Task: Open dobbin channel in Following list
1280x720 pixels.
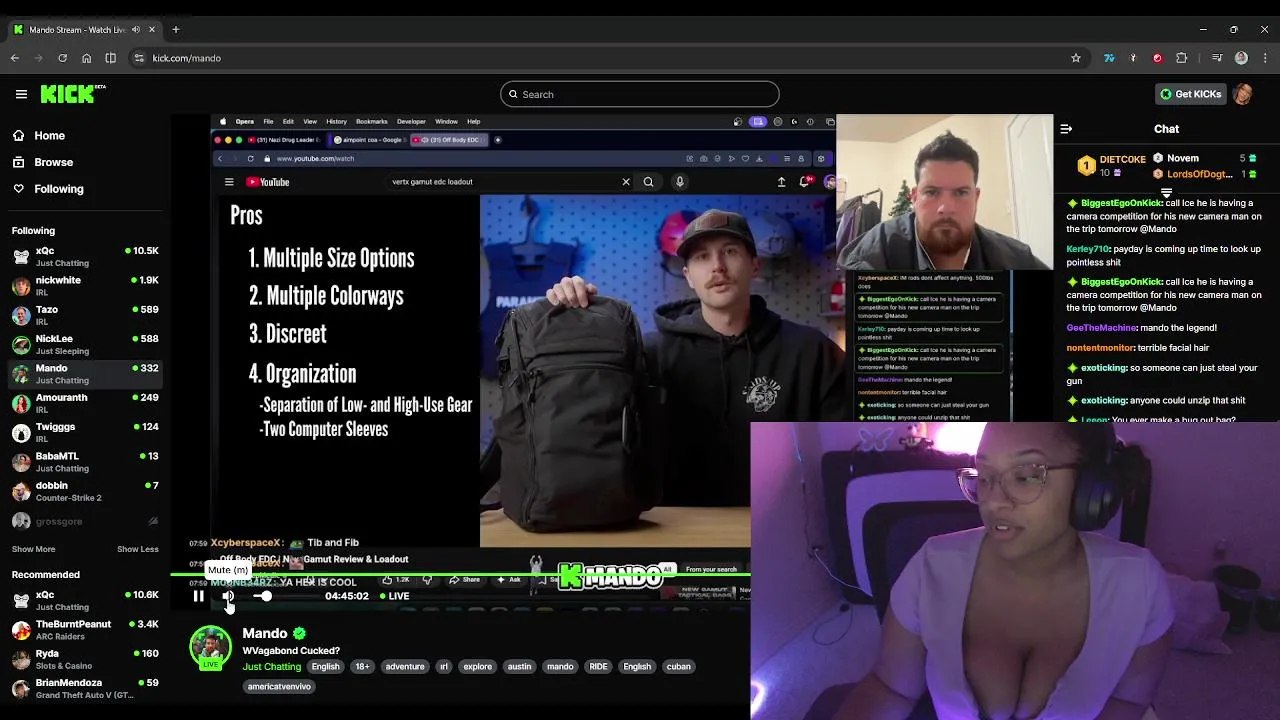Action: coord(85,491)
